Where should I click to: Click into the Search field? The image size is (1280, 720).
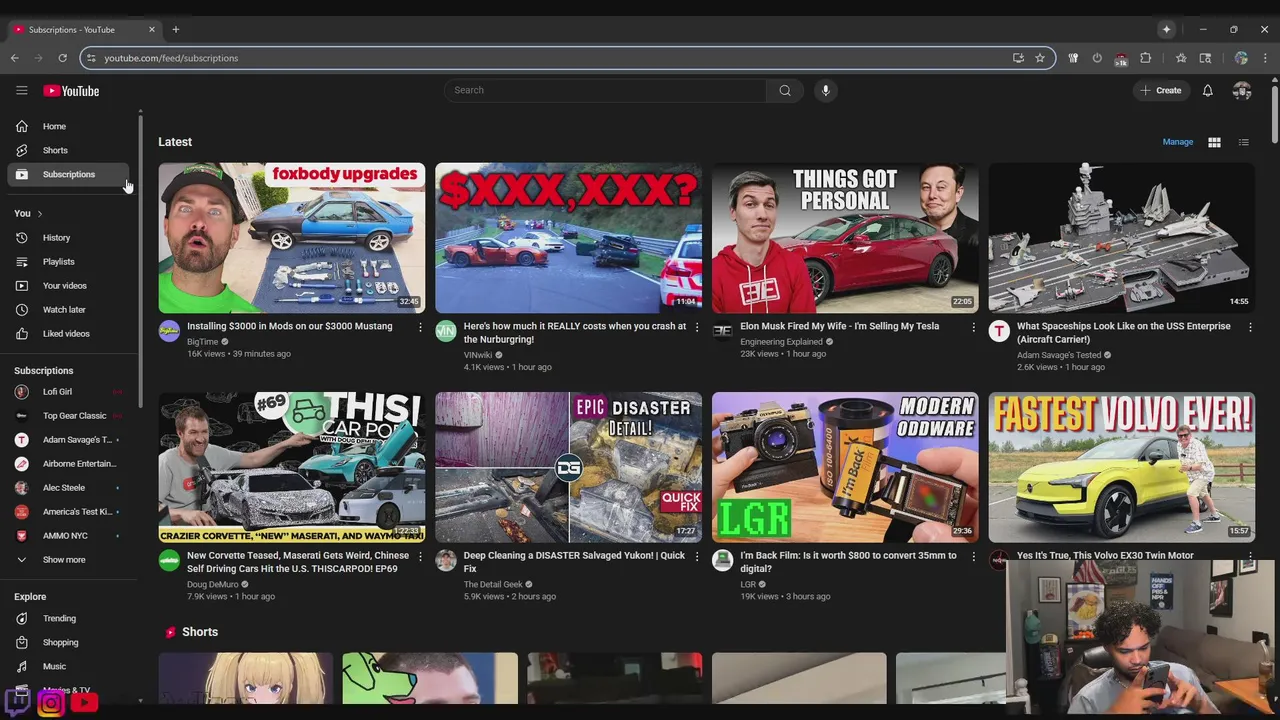pyautogui.click(x=605, y=90)
